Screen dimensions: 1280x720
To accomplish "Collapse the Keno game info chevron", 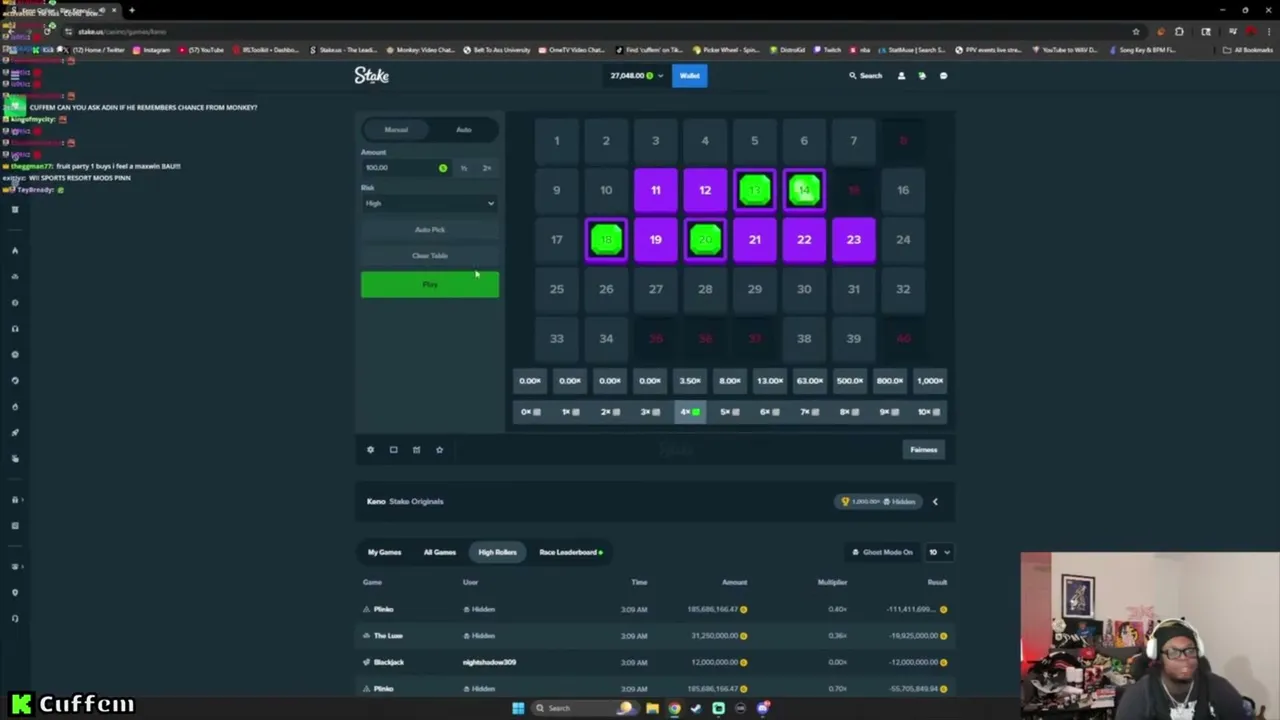I will coord(935,501).
